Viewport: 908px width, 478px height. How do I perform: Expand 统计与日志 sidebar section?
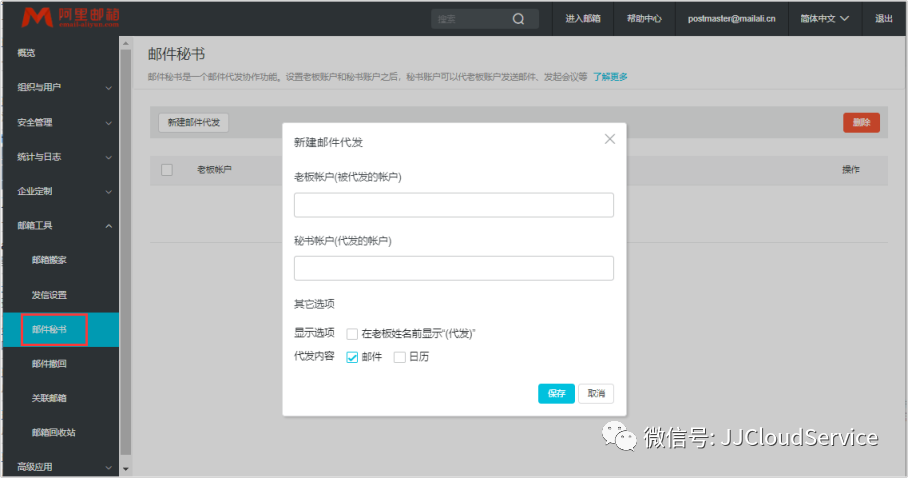click(61, 156)
